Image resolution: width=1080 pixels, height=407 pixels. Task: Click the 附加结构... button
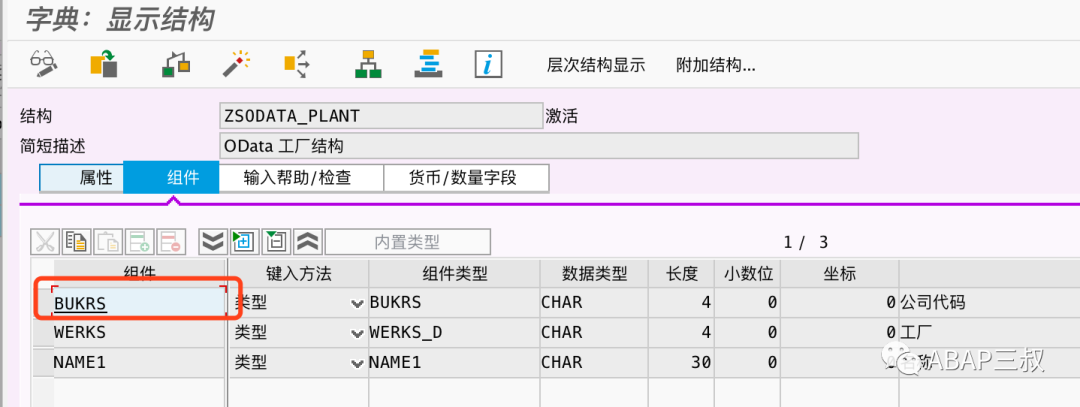point(716,65)
